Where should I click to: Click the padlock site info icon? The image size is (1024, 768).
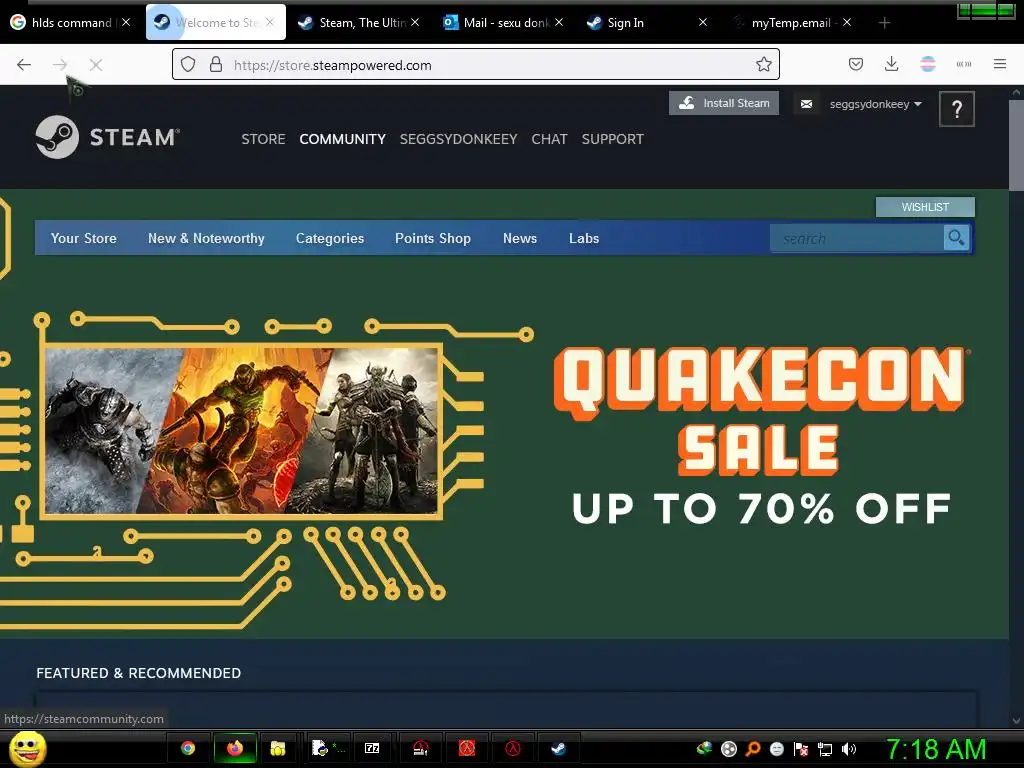216,65
